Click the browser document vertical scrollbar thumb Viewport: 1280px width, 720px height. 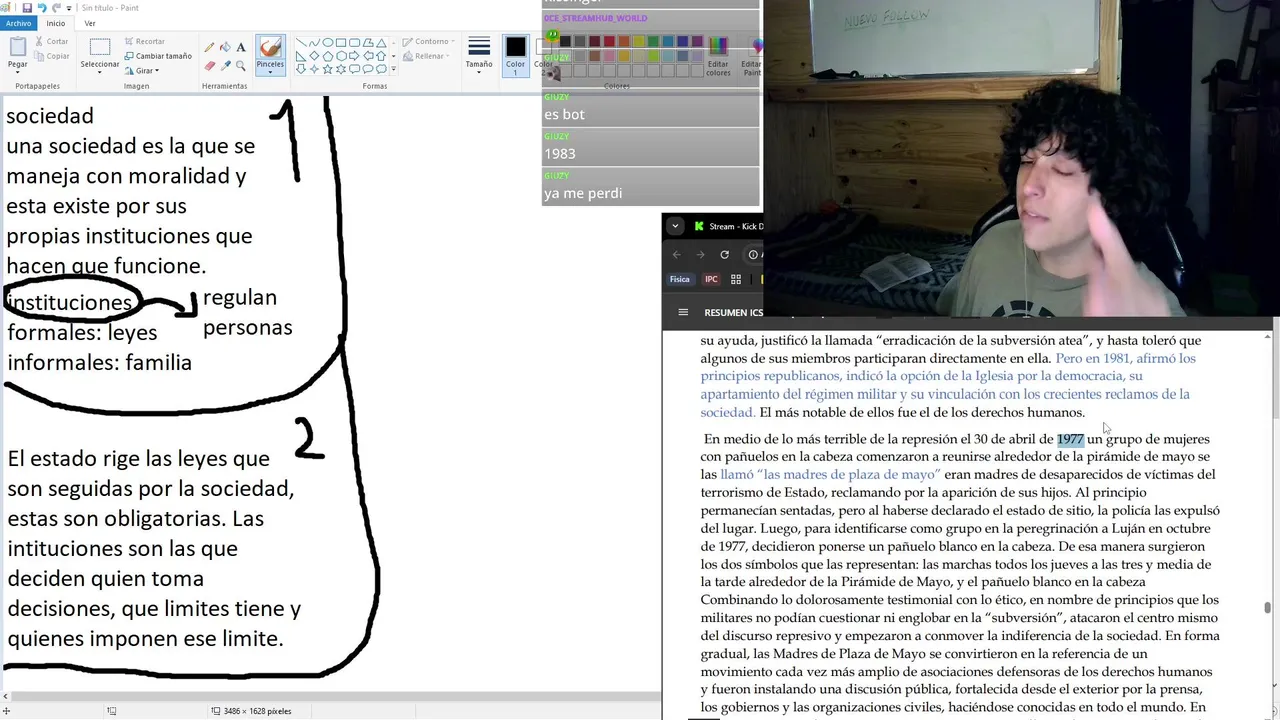coord(1268,607)
